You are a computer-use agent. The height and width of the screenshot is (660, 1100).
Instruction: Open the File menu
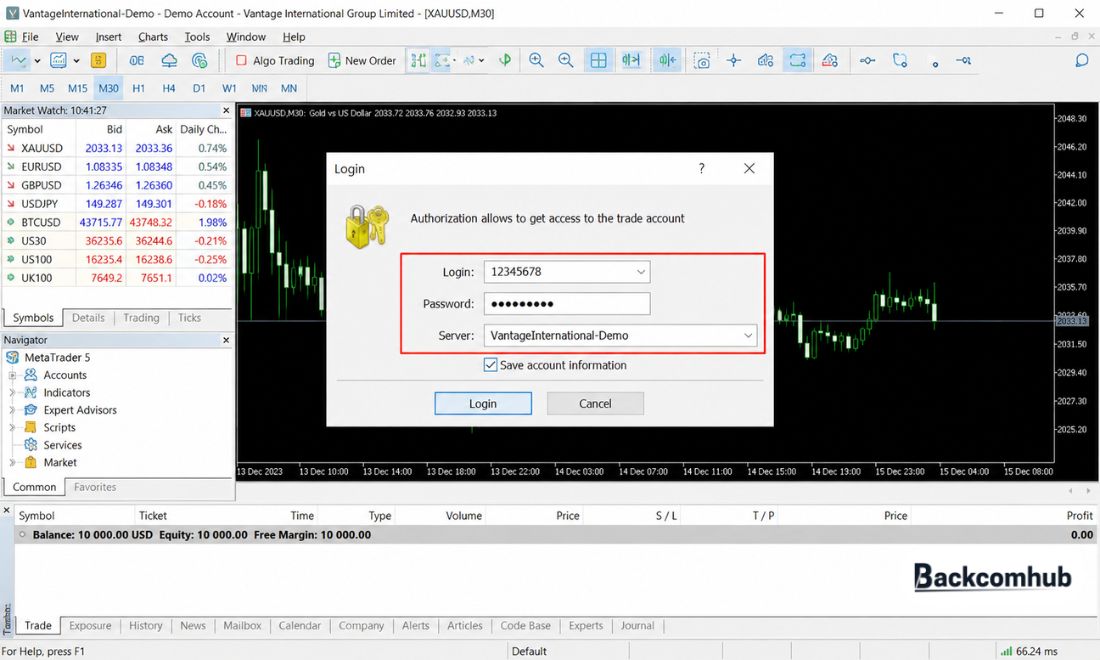tap(29, 37)
